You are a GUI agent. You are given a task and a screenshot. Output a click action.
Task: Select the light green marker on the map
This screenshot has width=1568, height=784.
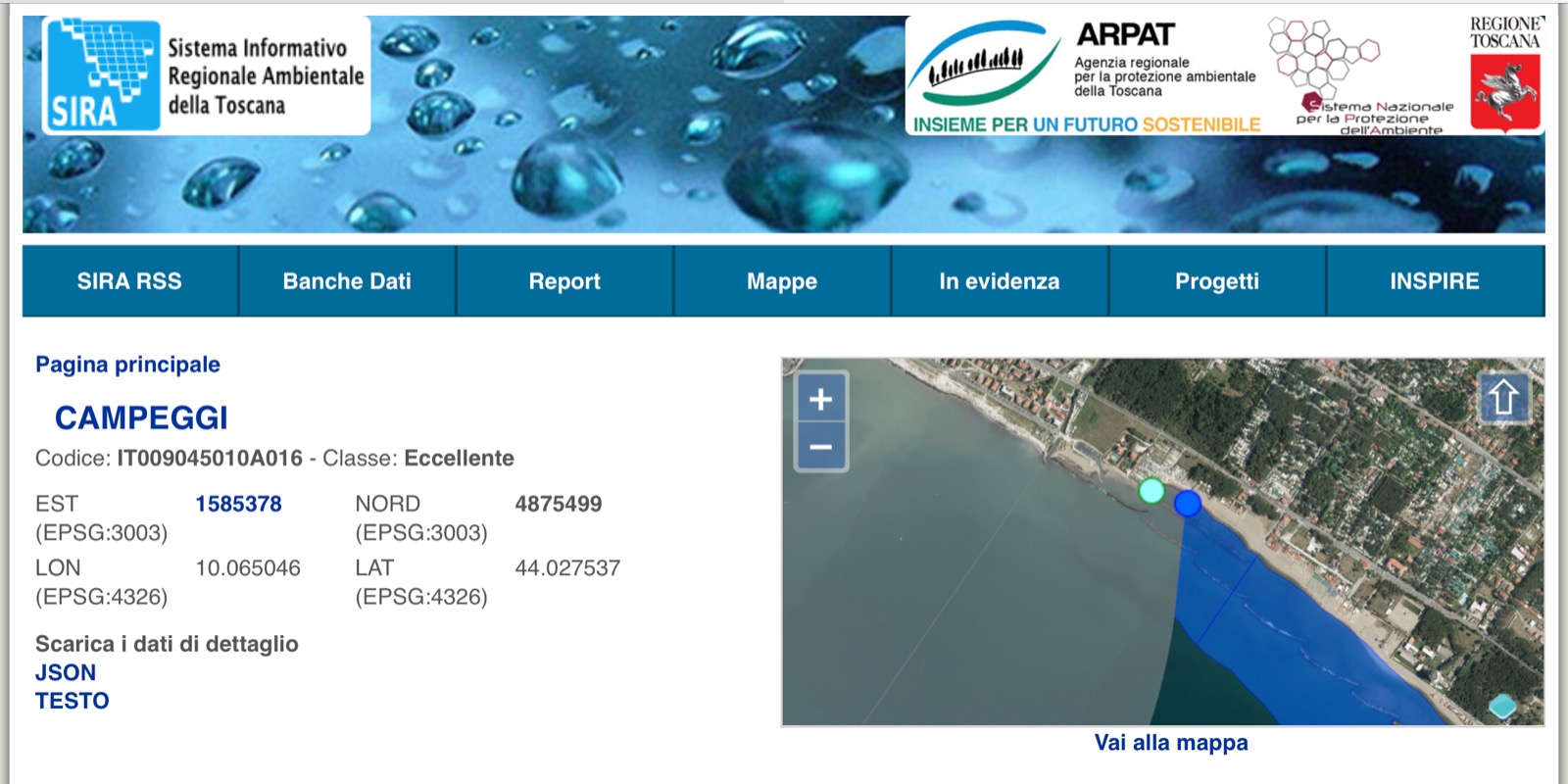pyautogui.click(x=1151, y=490)
